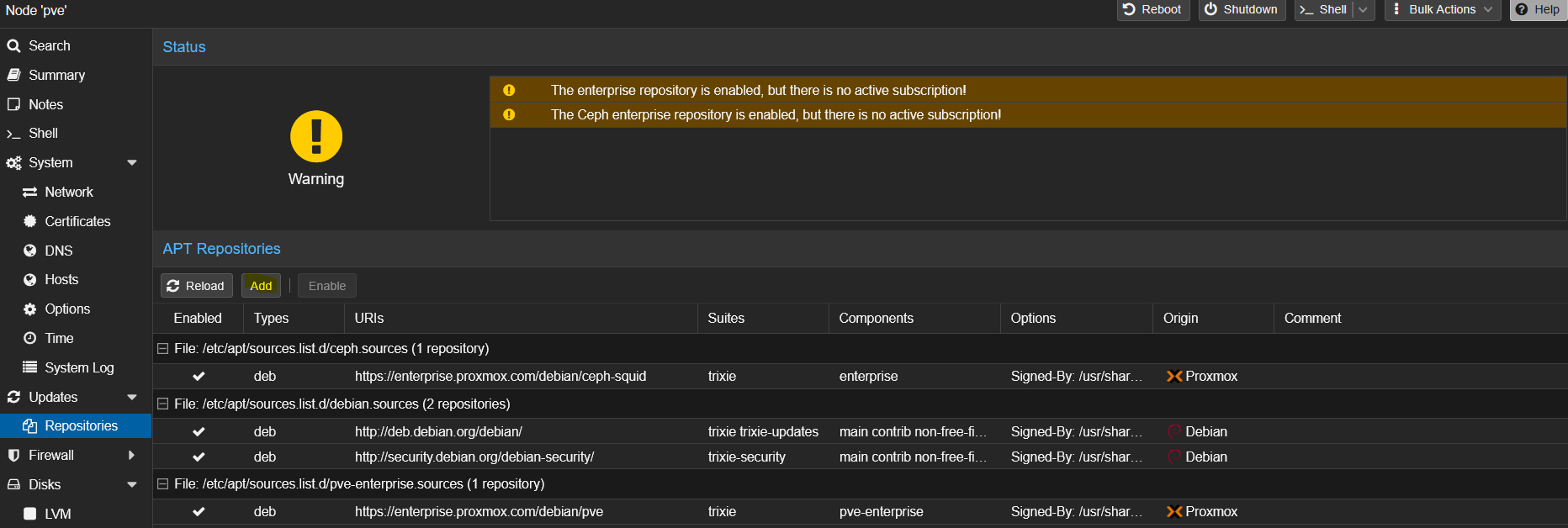Click the shield icon beside Firewall

click(13, 455)
